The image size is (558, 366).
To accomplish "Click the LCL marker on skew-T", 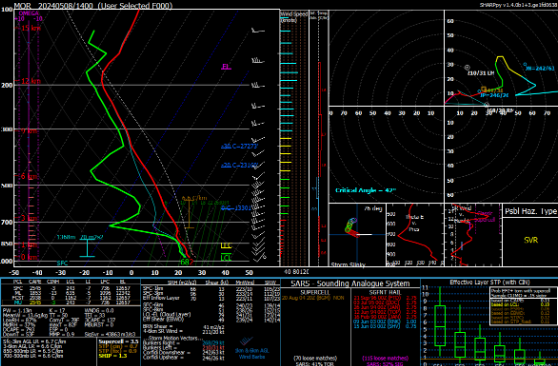I will (x=226, y=257).
